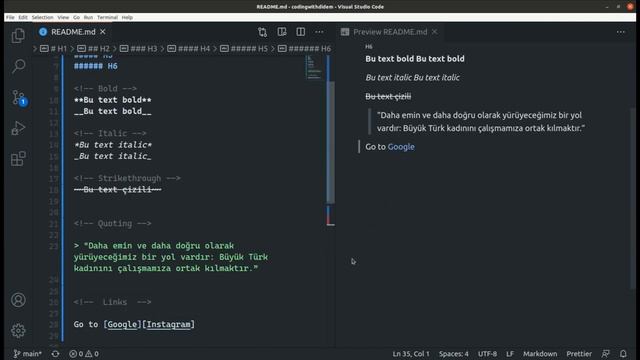Click the editor minimap thumbnail

(x=313, y=67)
